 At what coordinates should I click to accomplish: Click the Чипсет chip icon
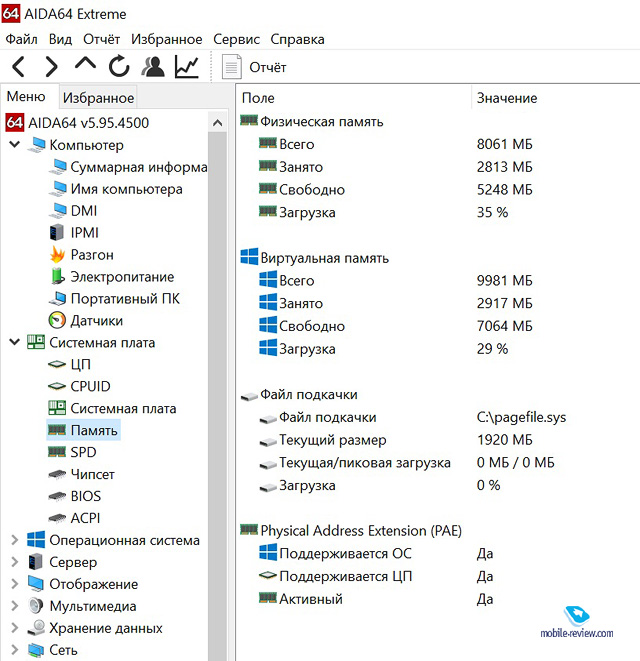click(x=57, y=474)
